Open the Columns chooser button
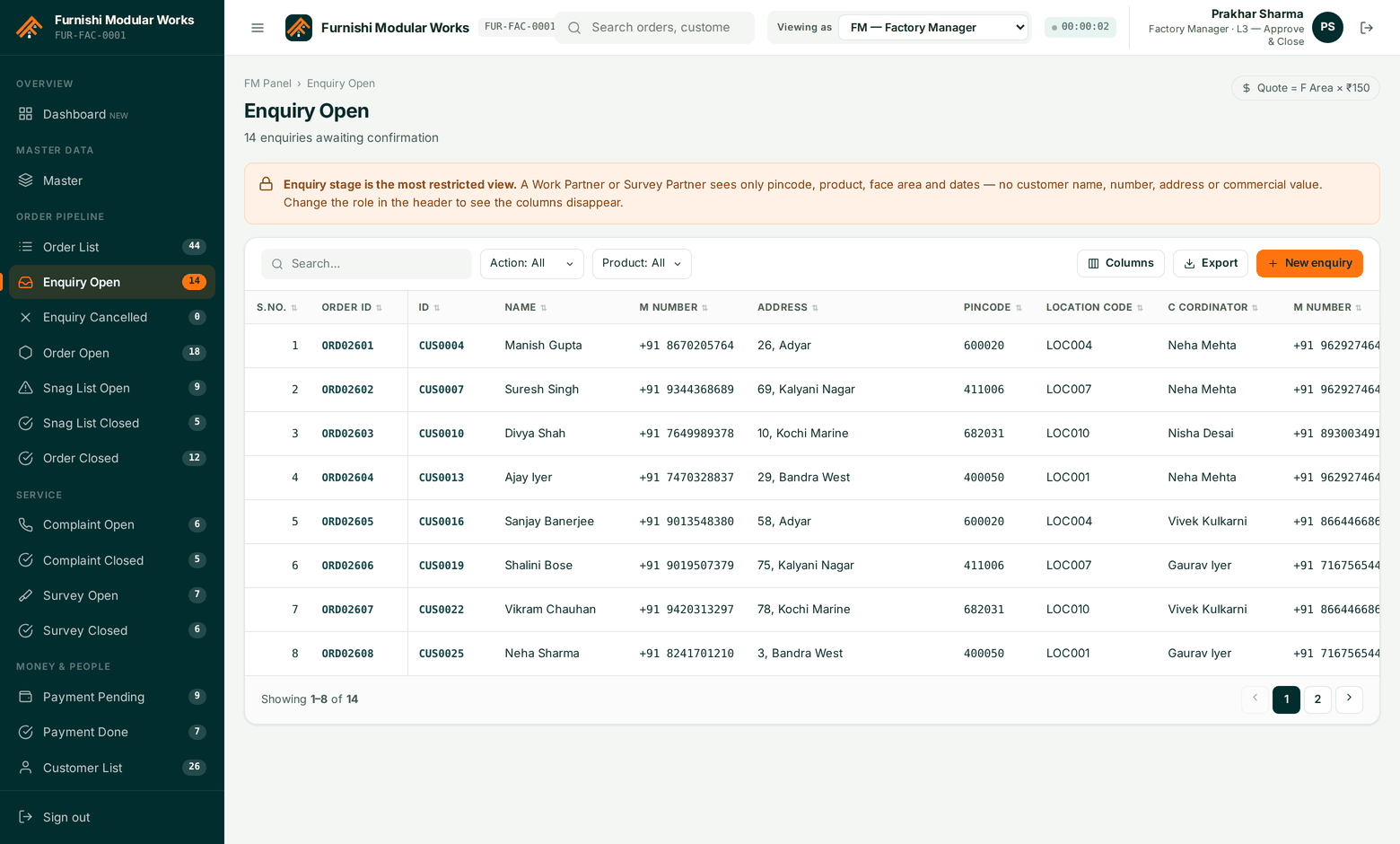This screenshot has width=1400, height=844. (1120, 263)
